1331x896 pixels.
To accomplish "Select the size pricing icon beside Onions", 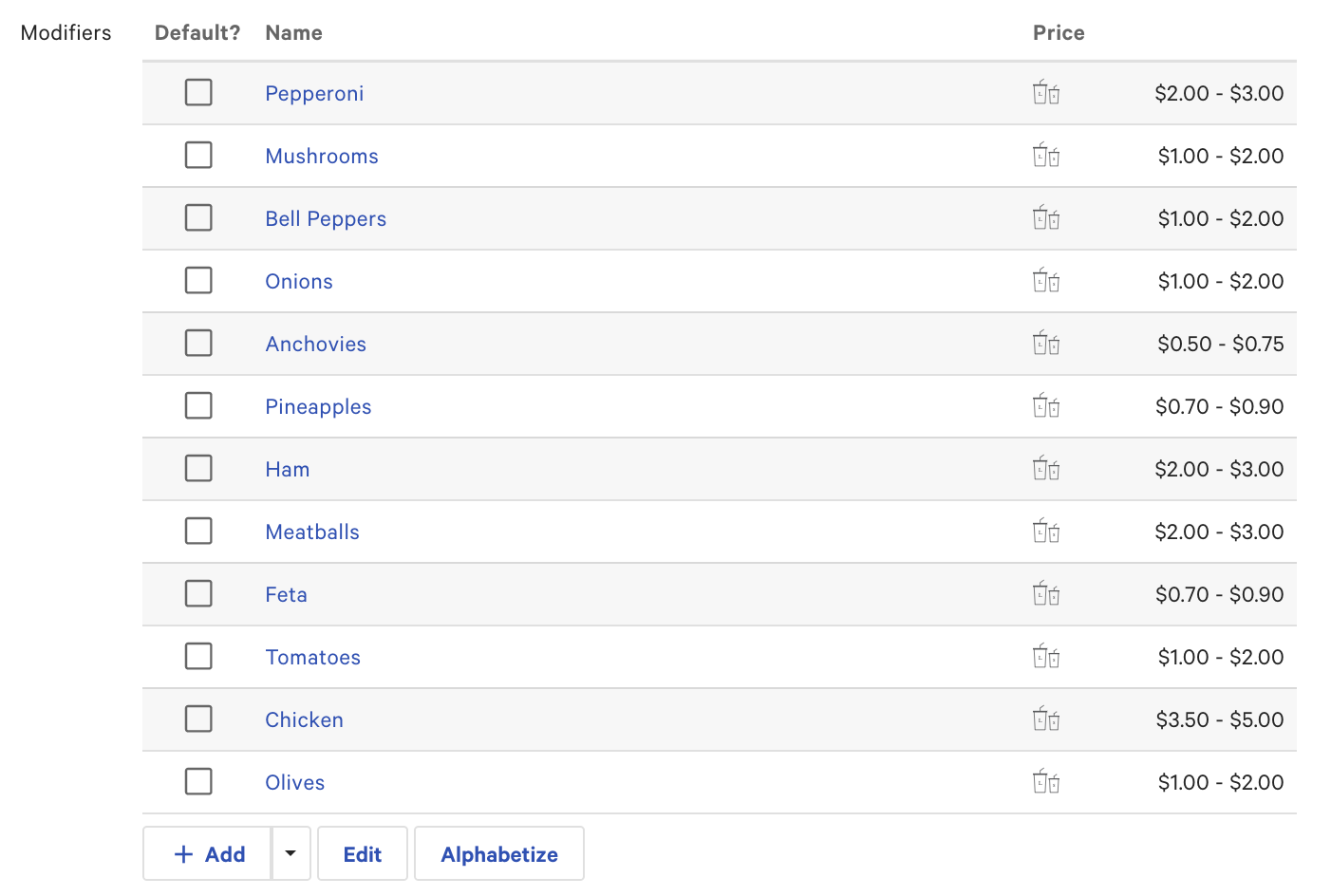I will point(1045,280).
